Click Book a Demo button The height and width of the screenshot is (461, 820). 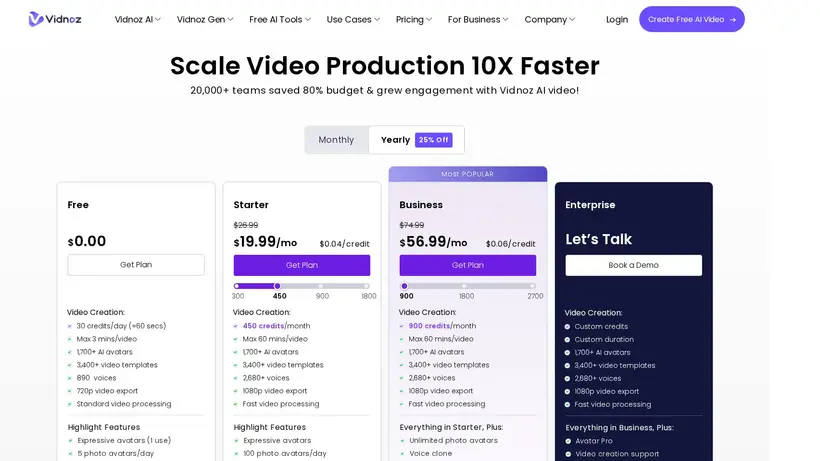(x=633, y=265)
